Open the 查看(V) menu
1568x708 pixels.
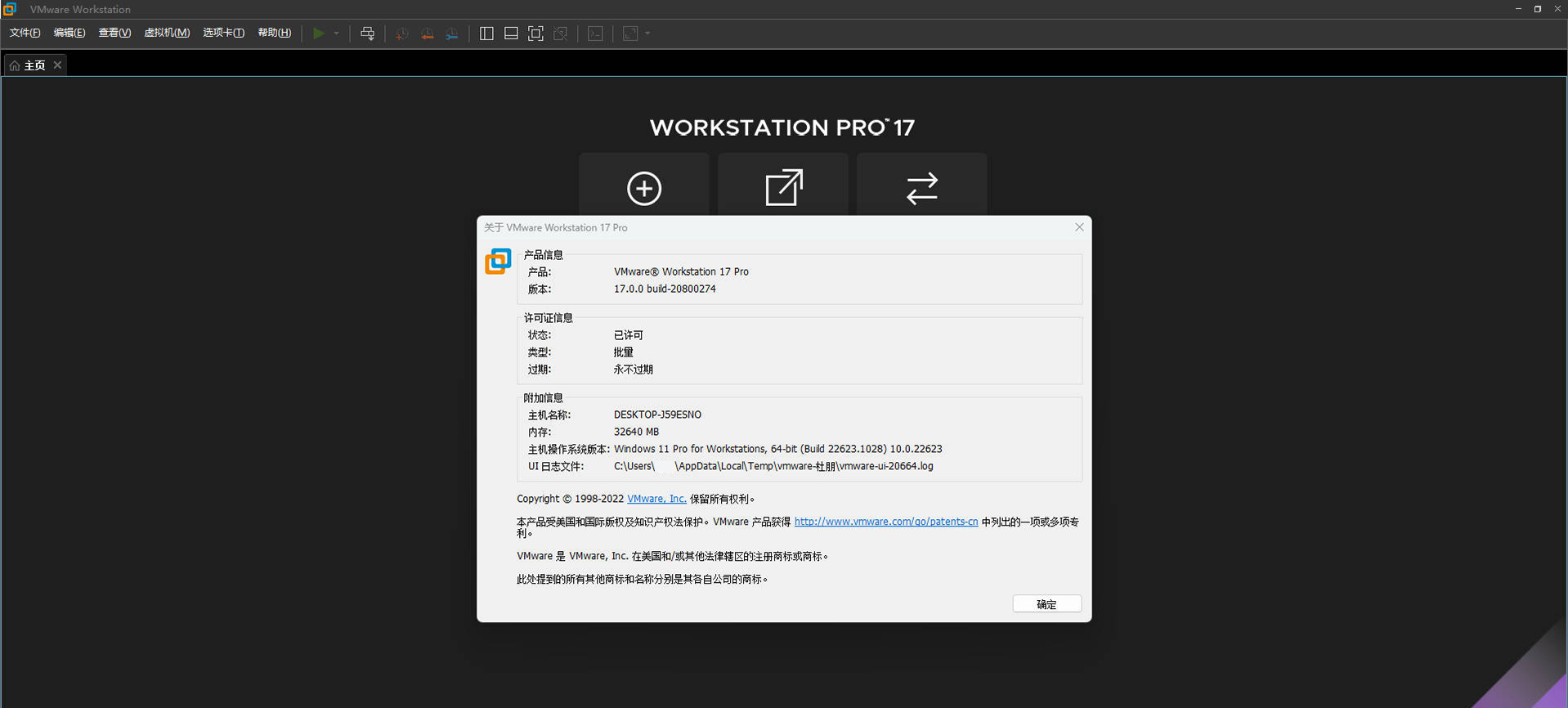(114, 33)
